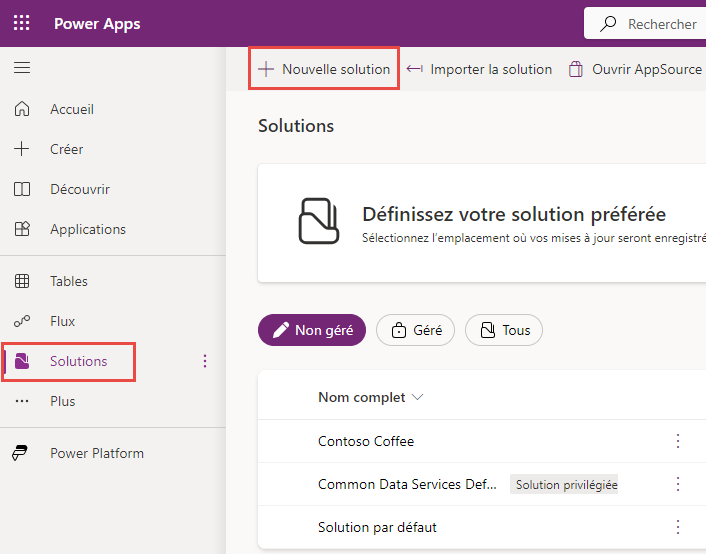The width and height of the screenshot is (706, 554).
Task: Click the Solution privilégiée badge
Action: click(564, 484)
